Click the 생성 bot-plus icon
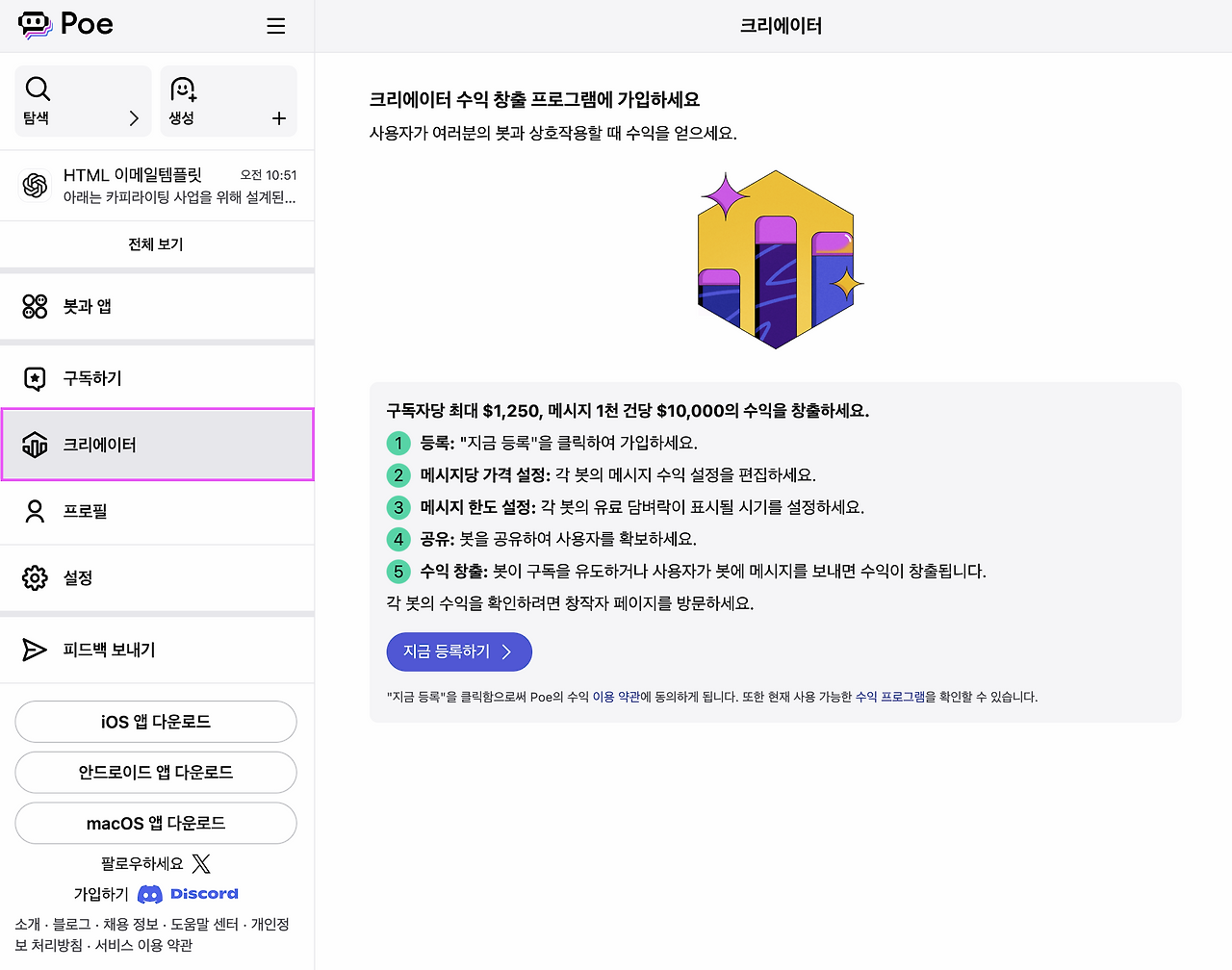The image size is (1232, 970). tap(183, 89)
